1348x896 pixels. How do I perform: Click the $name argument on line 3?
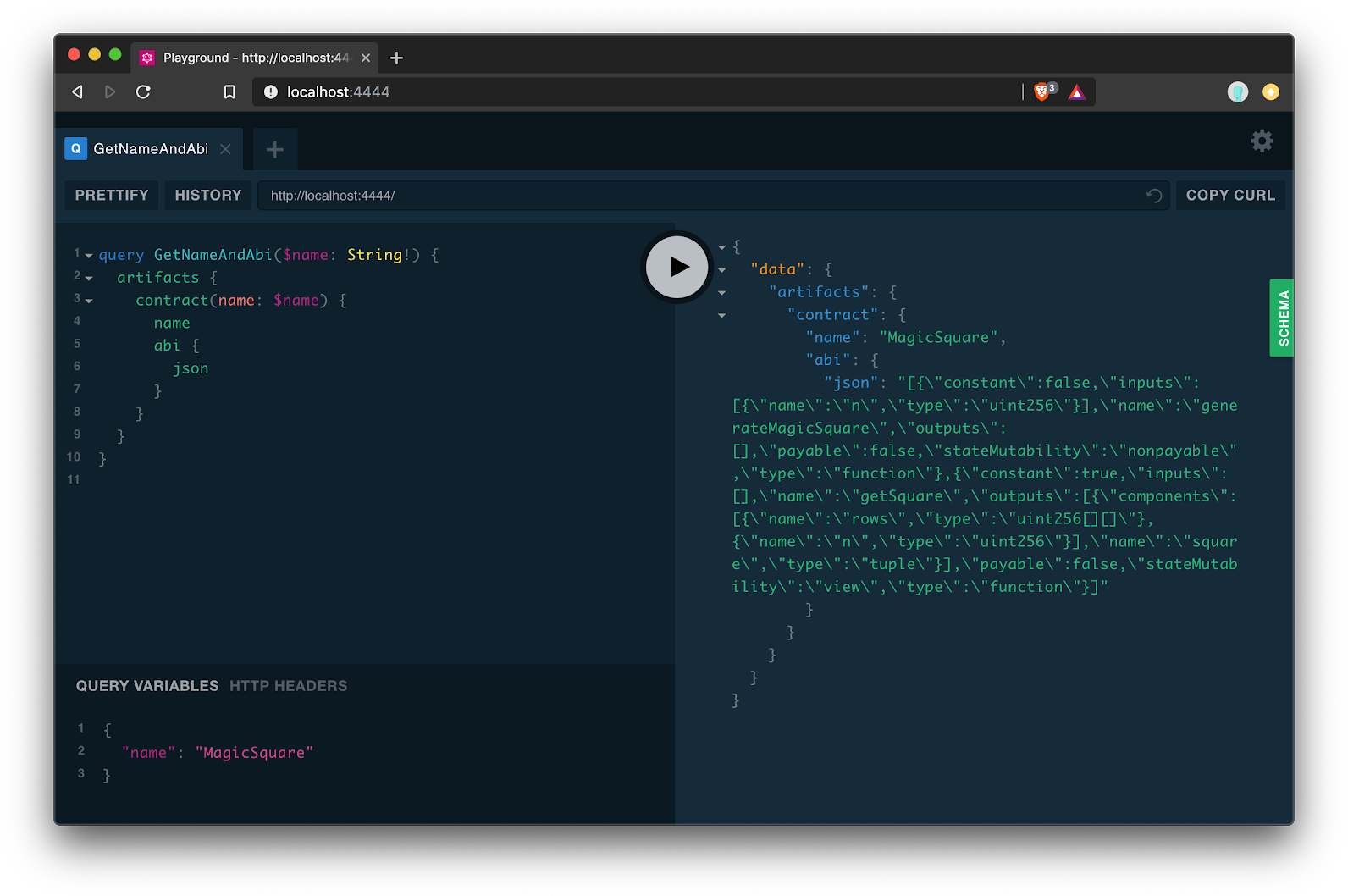coord(296,301)
